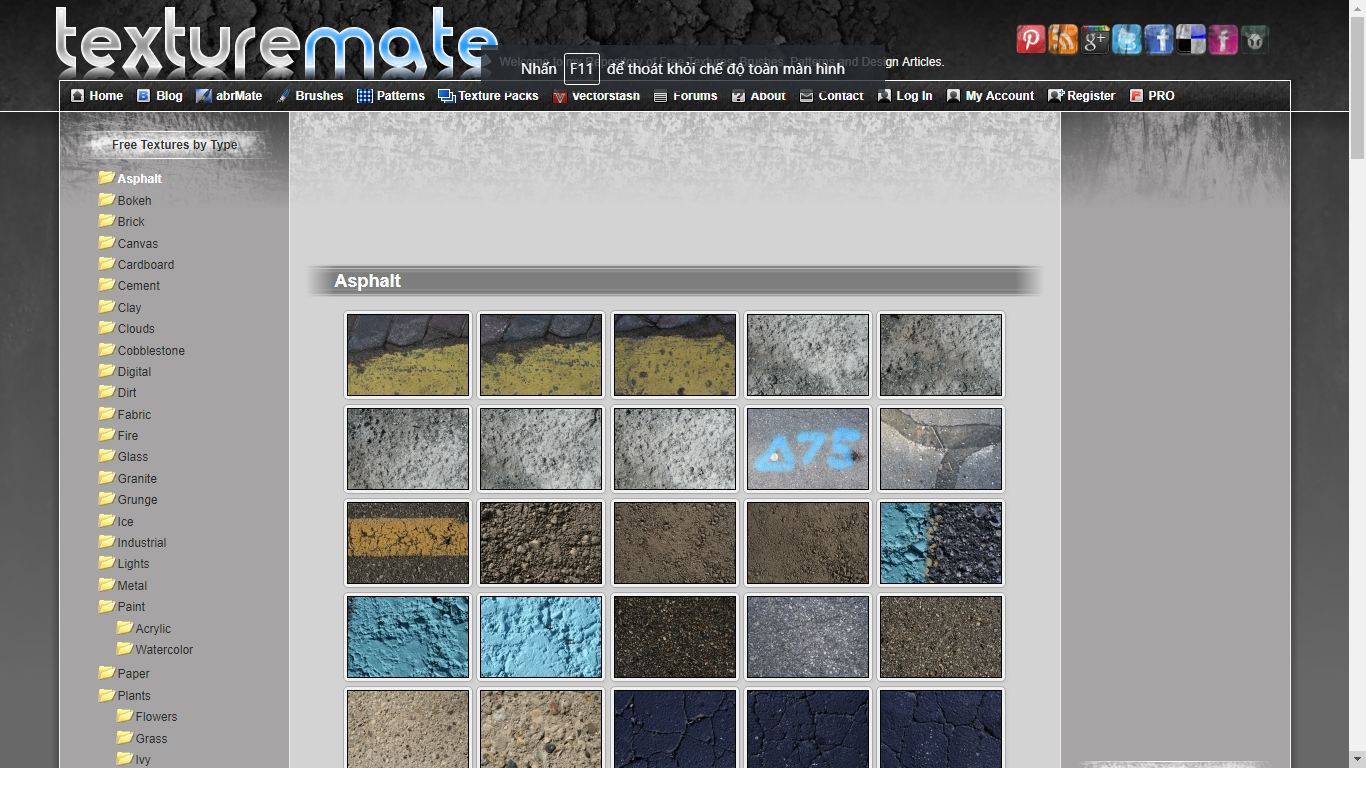Open the half-blue half-dark asphalt thumbnail
1366x800 pixels.
(x=941, y=543)
